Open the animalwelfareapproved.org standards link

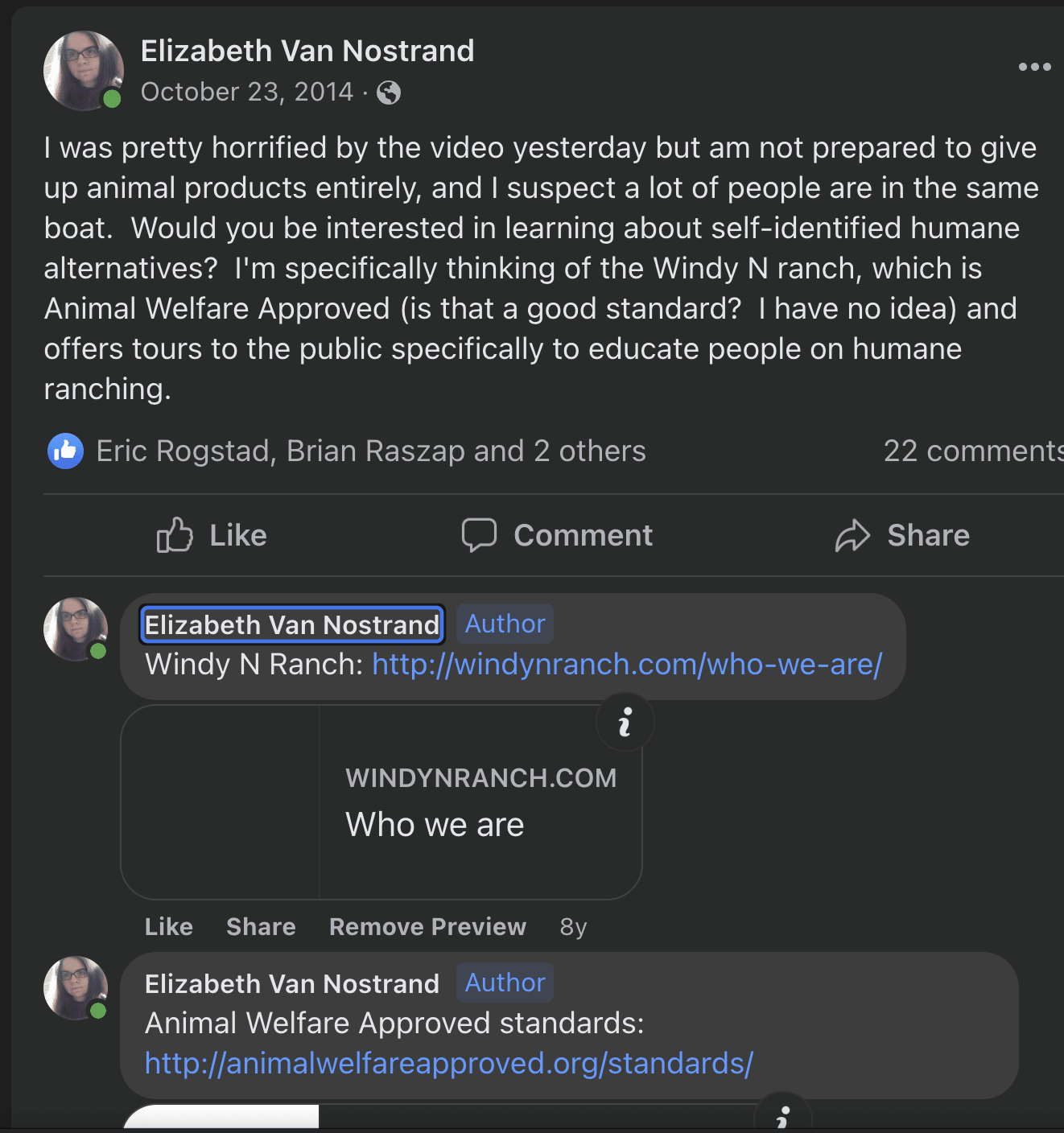(x=448, y=1064)
